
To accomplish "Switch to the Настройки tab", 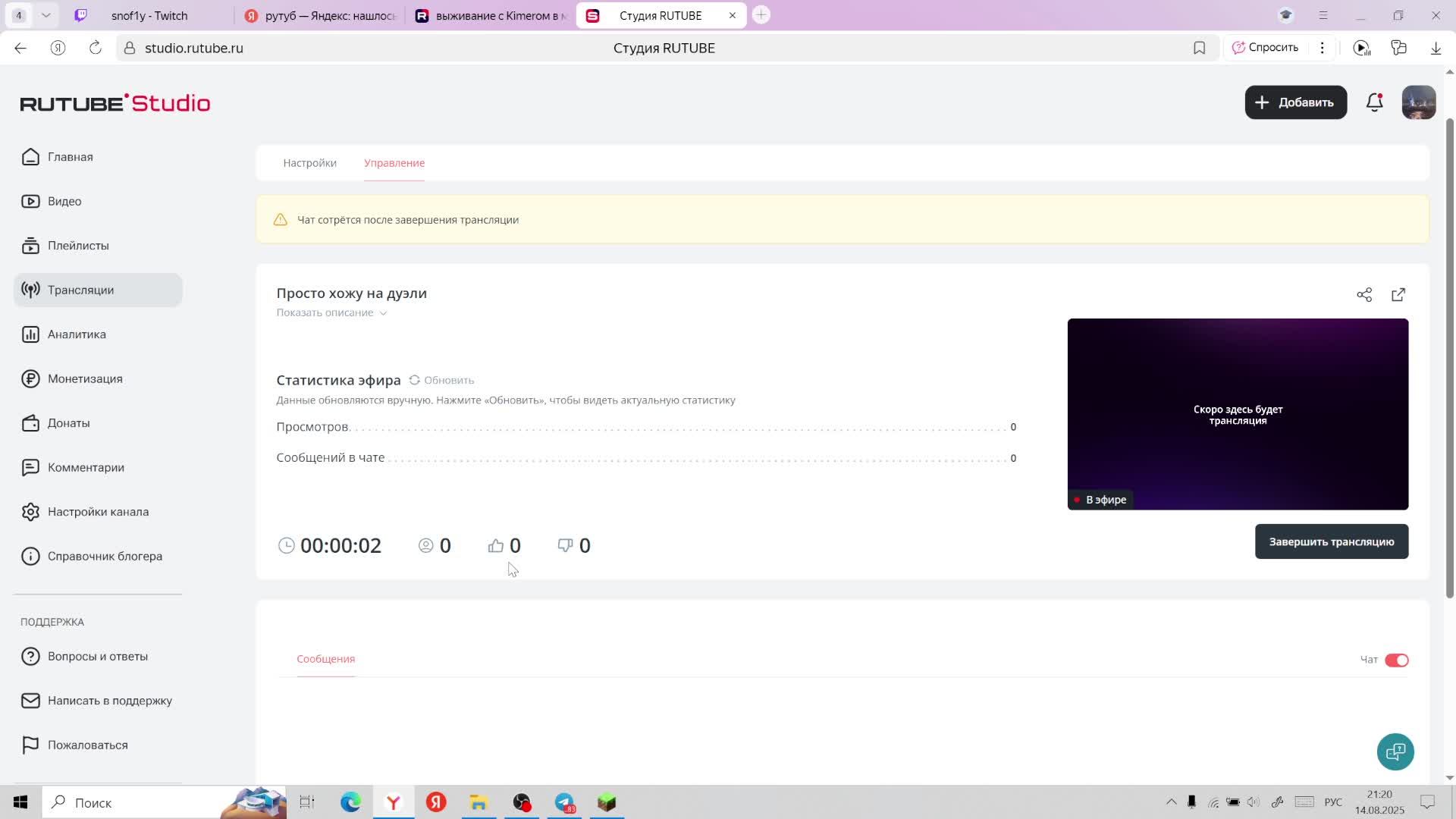I will (309, 163).
